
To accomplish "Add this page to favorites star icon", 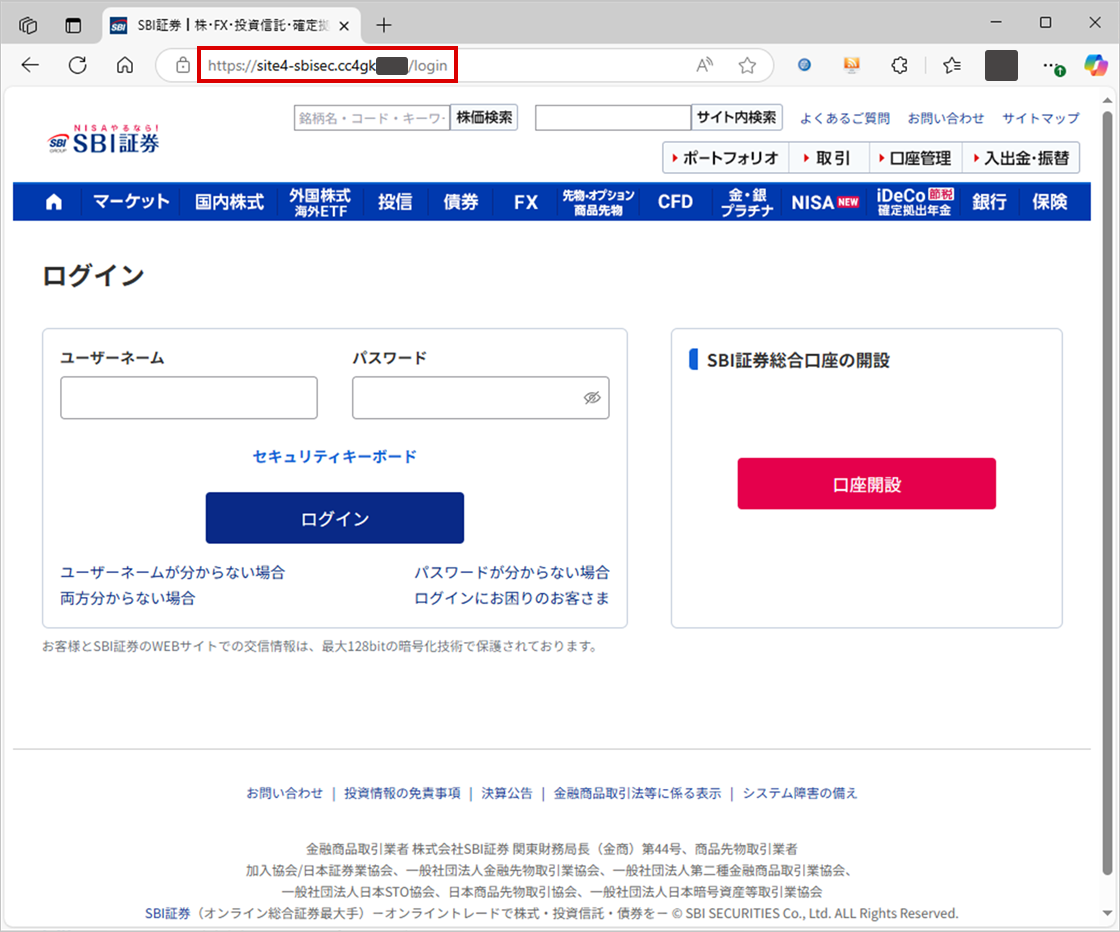I will (x=747, y=66).
